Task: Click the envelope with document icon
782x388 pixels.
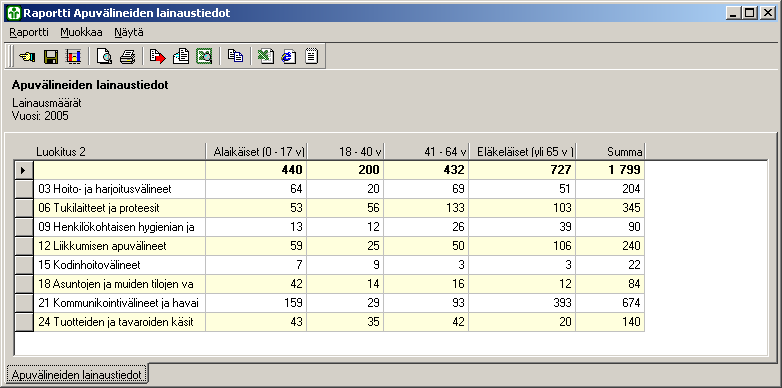Action: [181, 56]
